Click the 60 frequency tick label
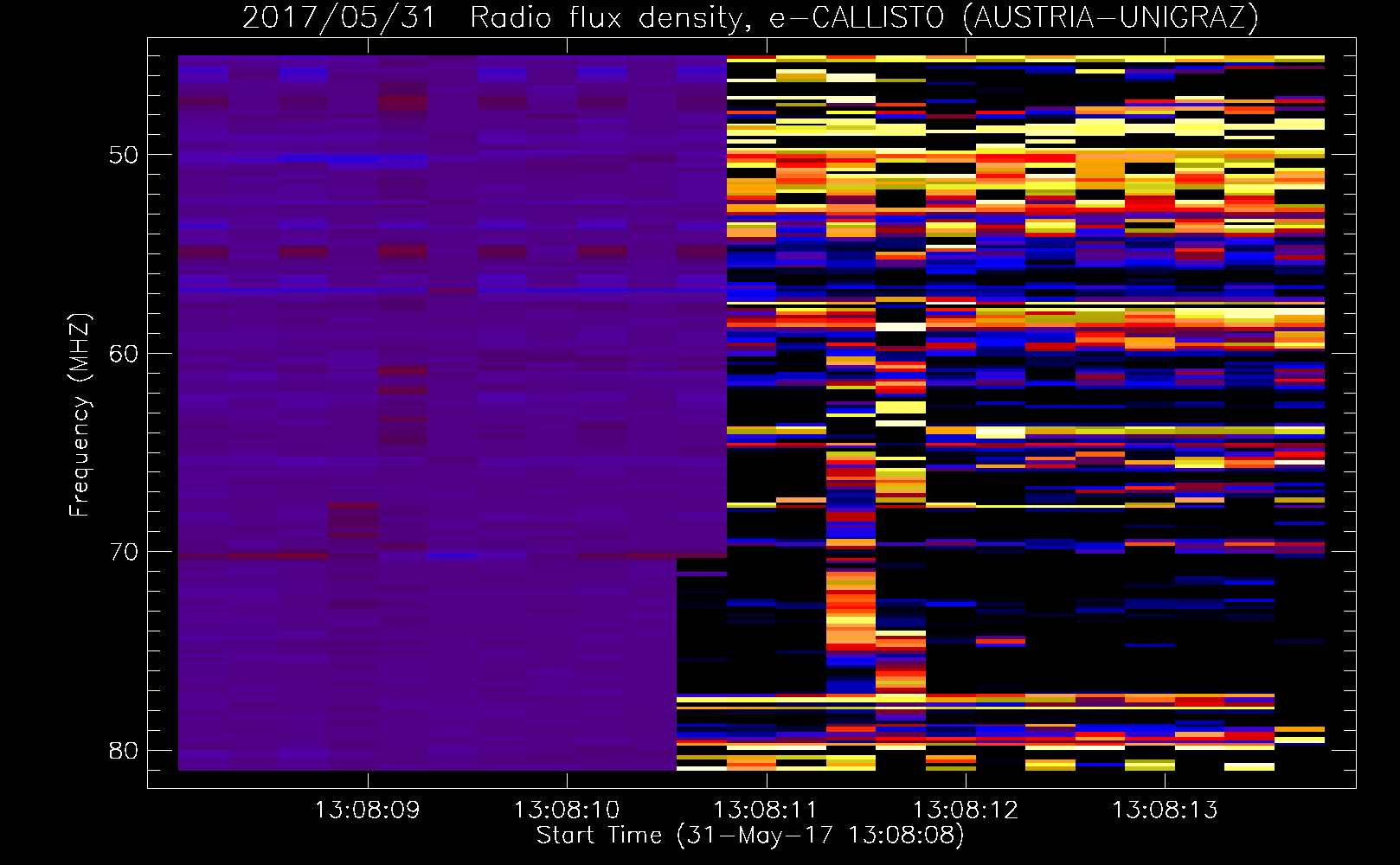This screenshot has width=1400, height=865. (124, 354)
